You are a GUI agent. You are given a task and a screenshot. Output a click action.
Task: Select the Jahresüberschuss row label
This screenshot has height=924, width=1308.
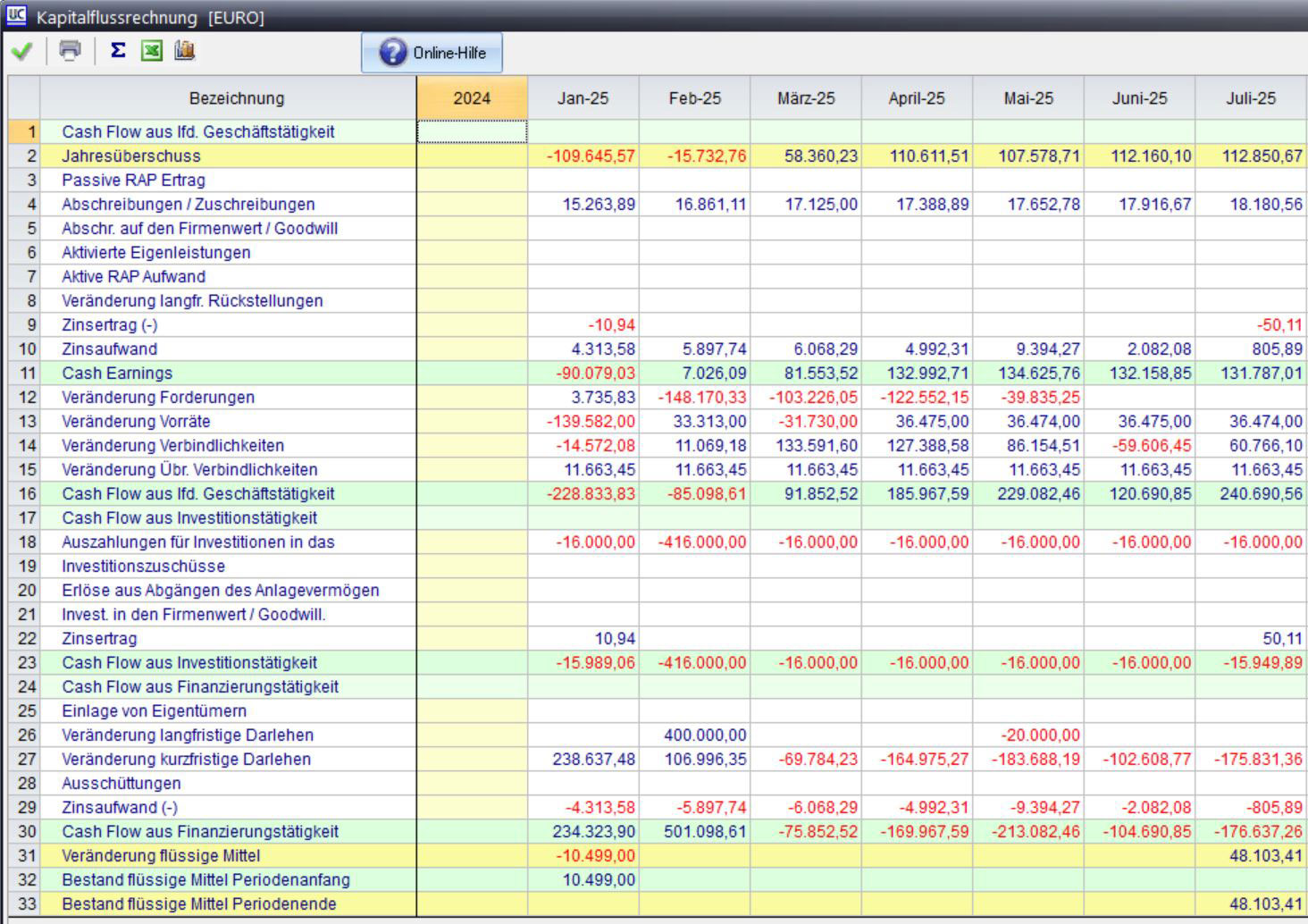pos(131,155)
